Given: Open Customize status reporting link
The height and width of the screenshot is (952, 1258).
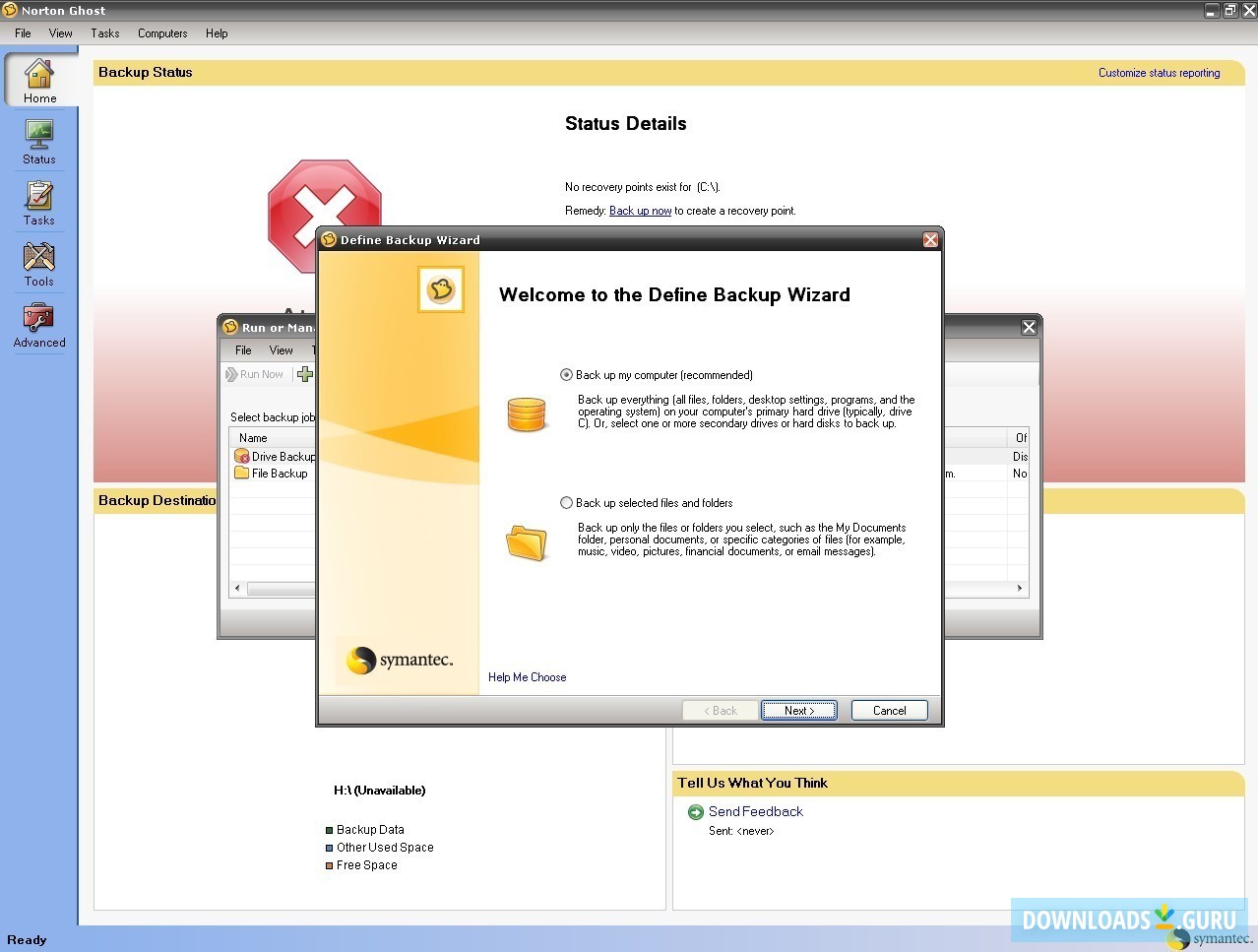Looking at the screenshot, I should click(x=1159, y=73).
